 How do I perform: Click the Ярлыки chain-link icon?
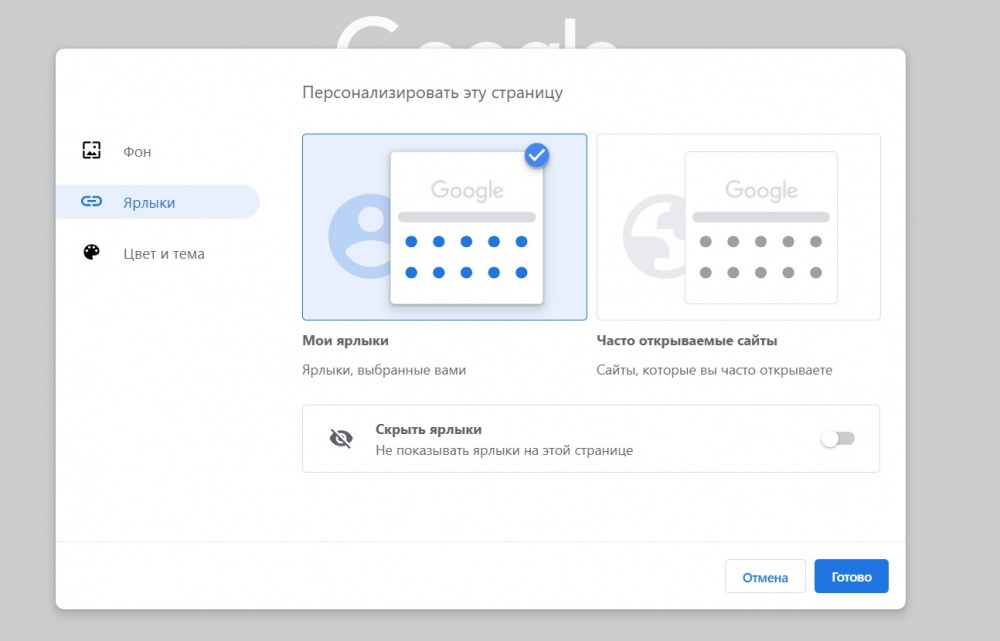tap(91, 202)
